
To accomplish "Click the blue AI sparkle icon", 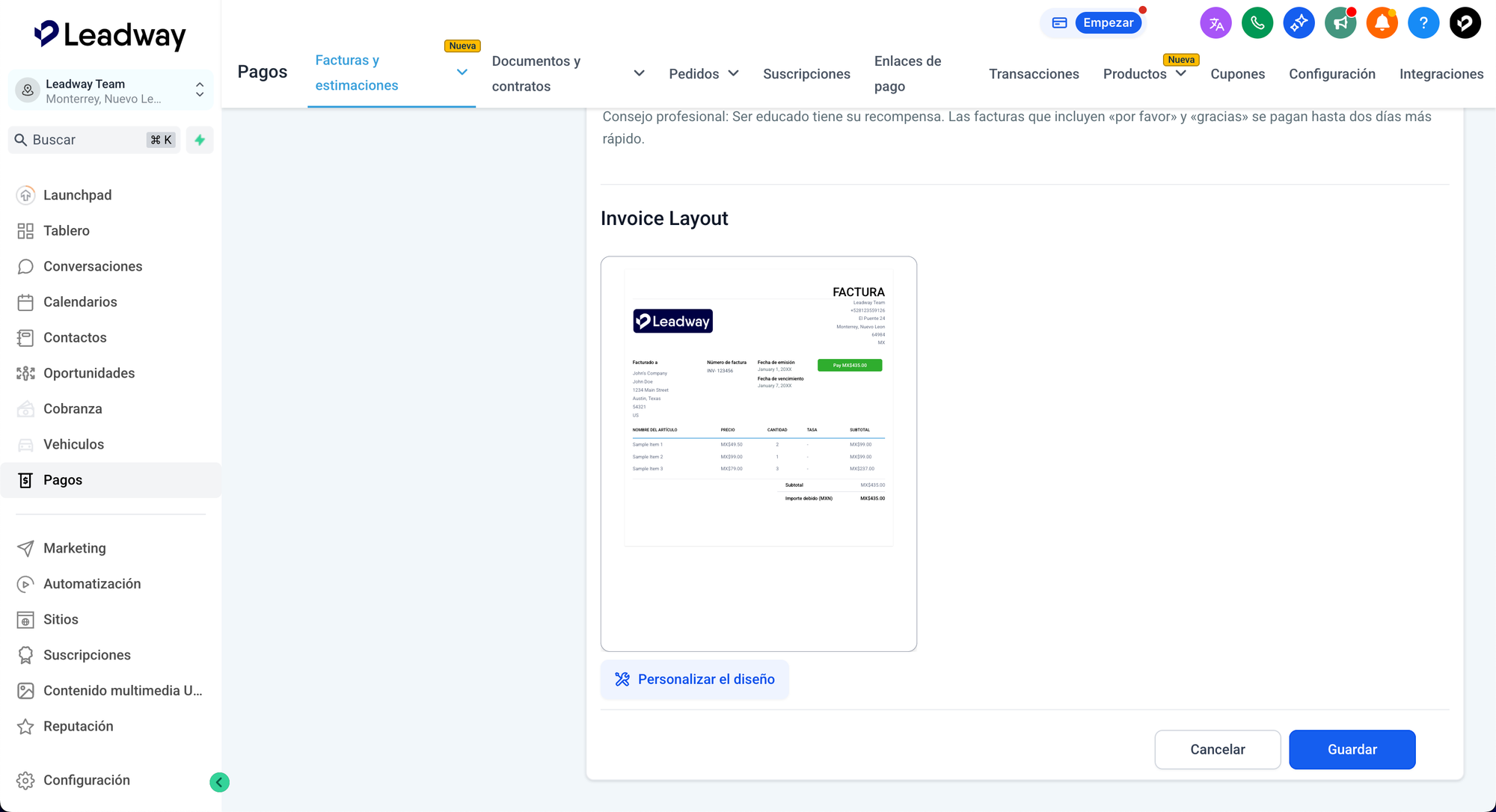I will click(x=1299, y=23).
